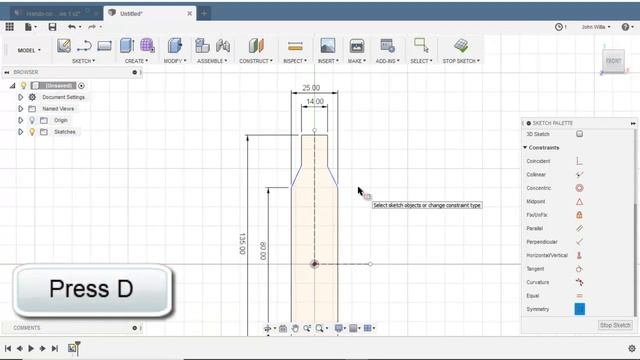Jump to timeline start
The height and width of the screenshot is (360, 640).
pos(8,349)
